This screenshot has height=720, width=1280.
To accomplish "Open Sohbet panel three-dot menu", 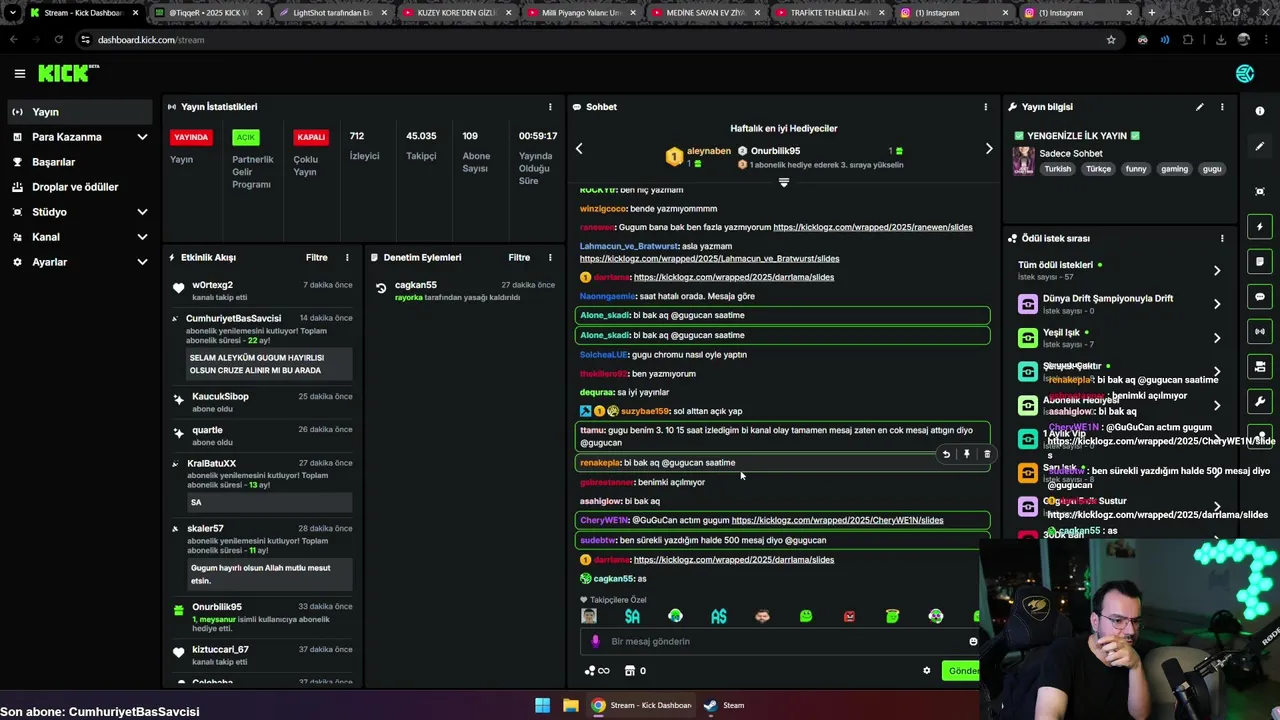I will coord(986,107).
